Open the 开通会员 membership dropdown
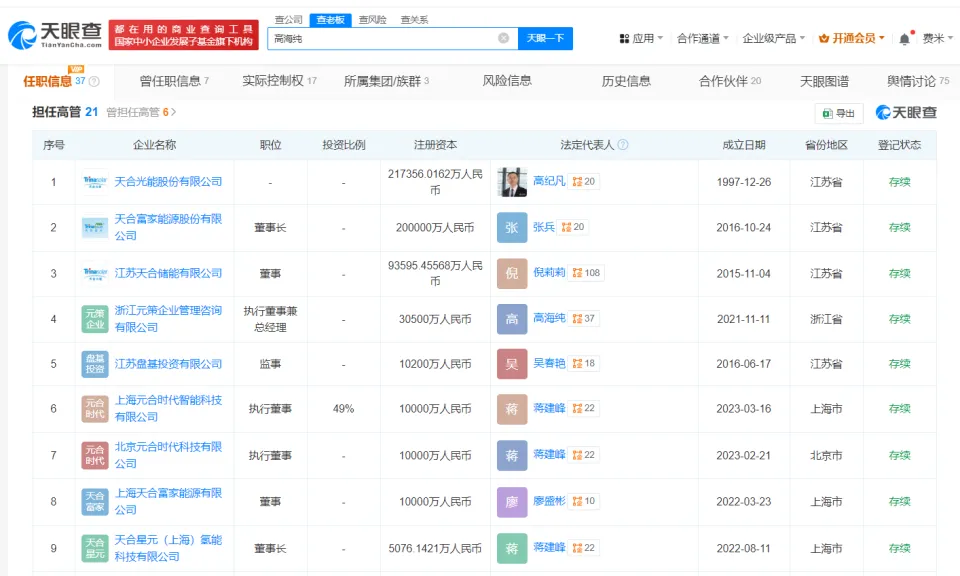The image size is (960, 576). click(x=851, y=38)
